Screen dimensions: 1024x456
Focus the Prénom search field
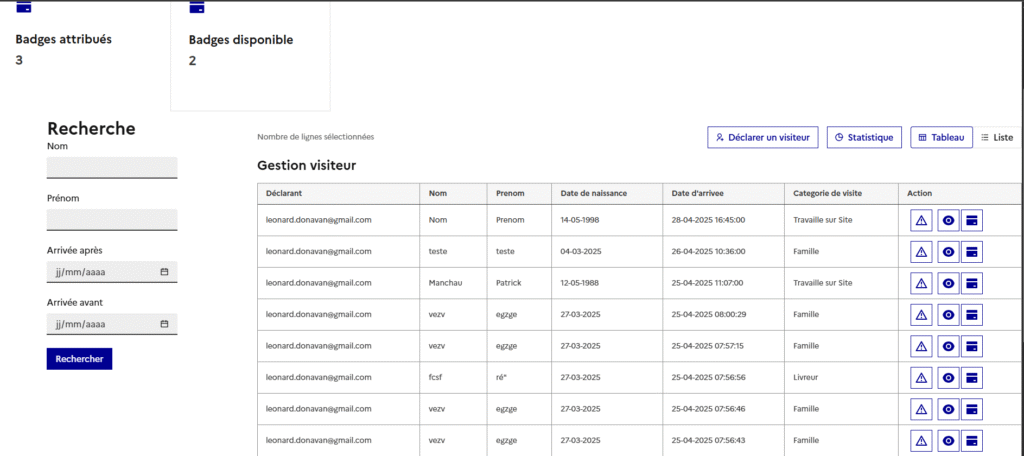coord(112,220)
